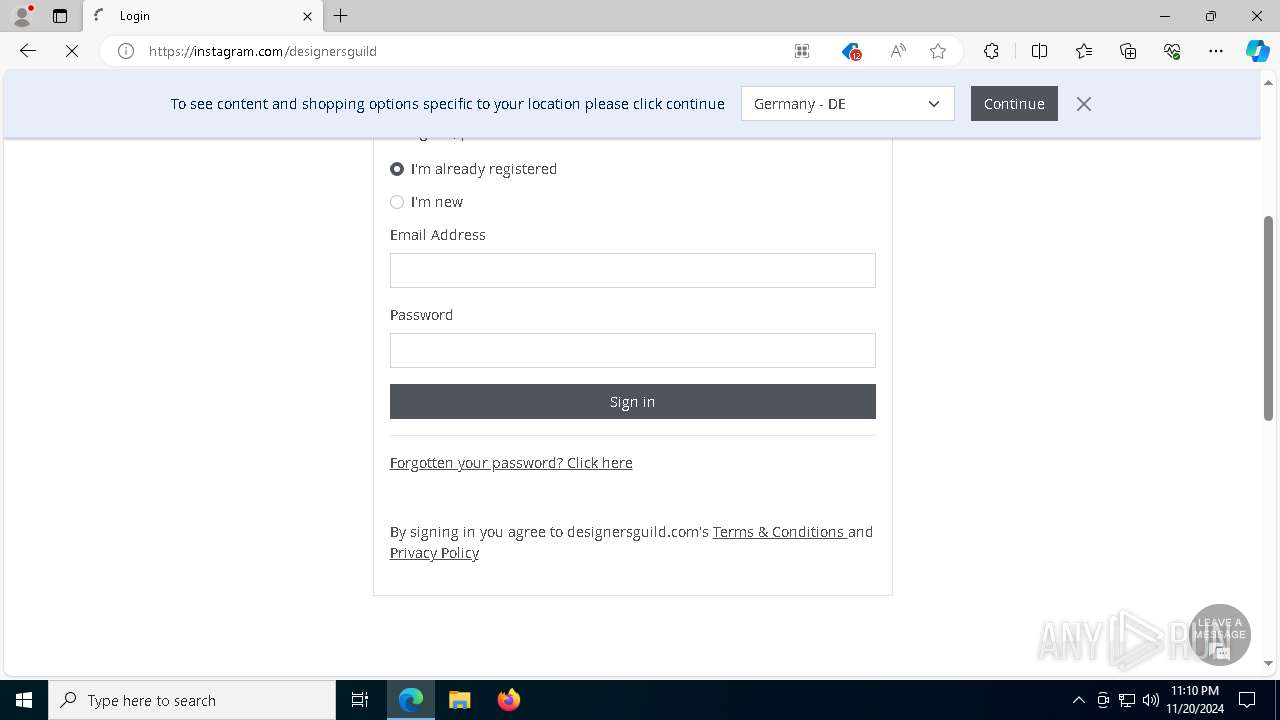The image size is (1280, 720).
Task: Open Privacy Policy link
Action: tap(434, 553)
